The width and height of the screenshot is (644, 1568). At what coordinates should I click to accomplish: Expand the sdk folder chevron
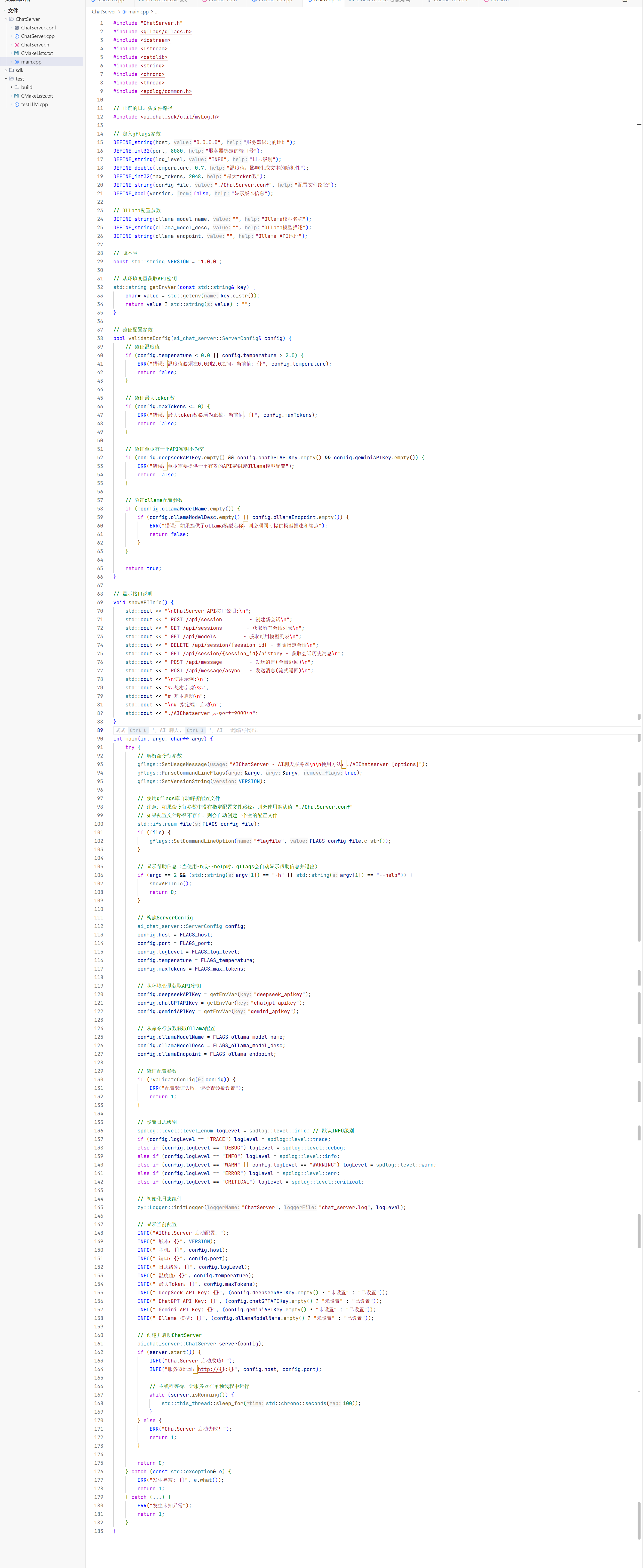(x=6, y=70)
